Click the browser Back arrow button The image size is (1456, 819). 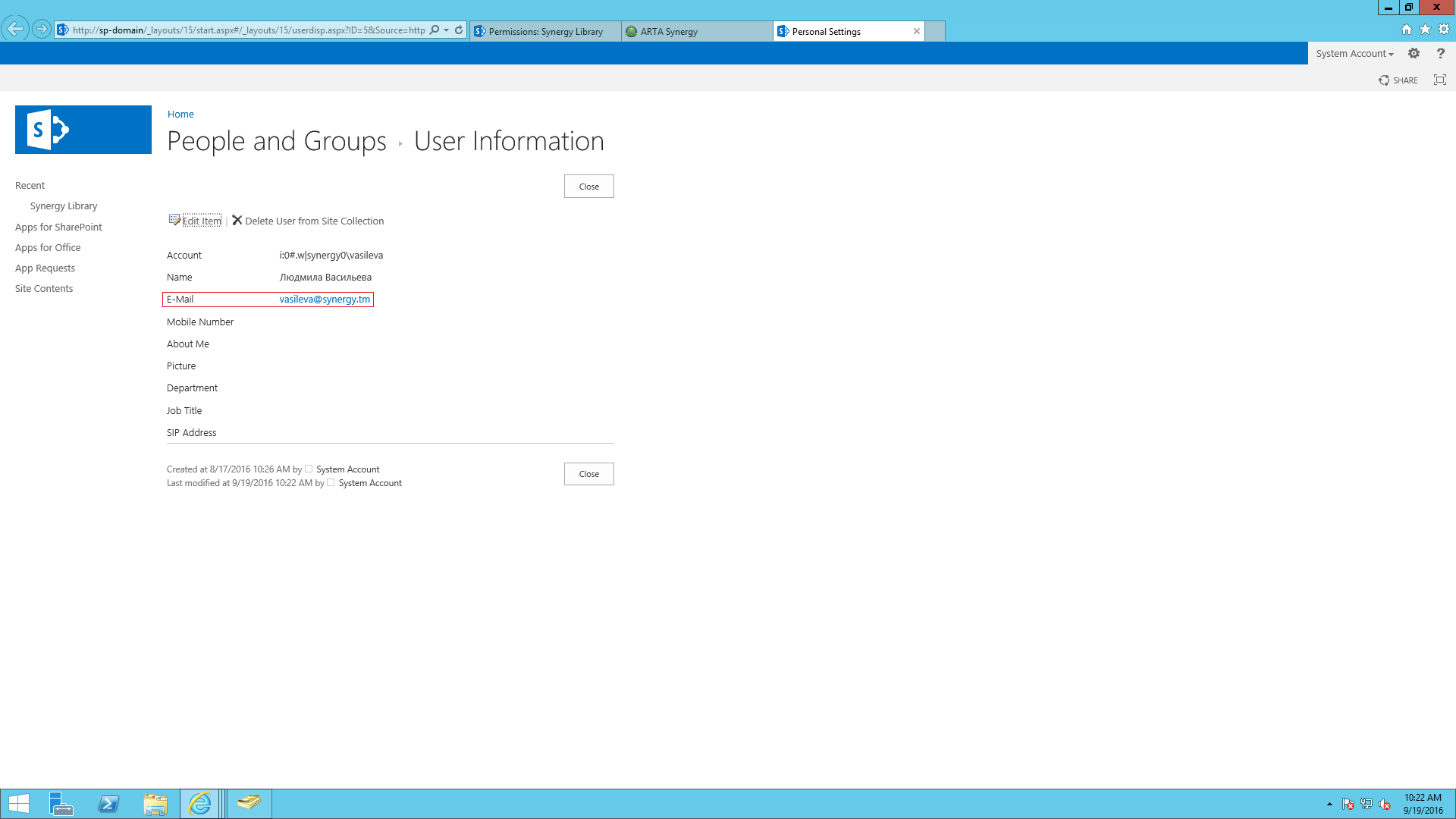[x=14, y=30]
